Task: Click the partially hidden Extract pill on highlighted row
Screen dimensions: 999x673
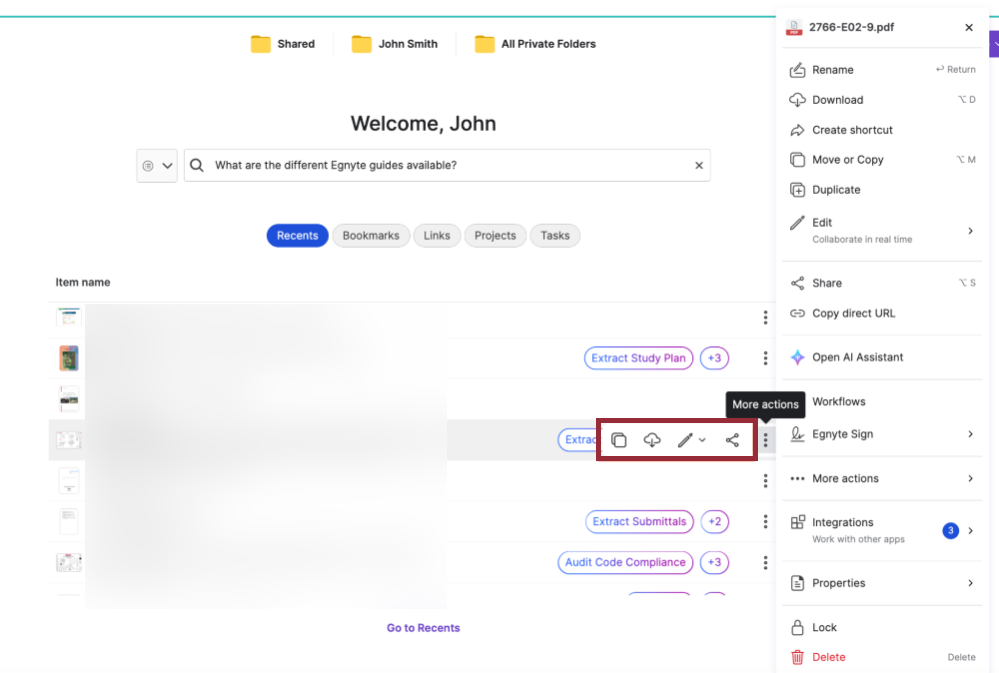Action: coord(577,440)
